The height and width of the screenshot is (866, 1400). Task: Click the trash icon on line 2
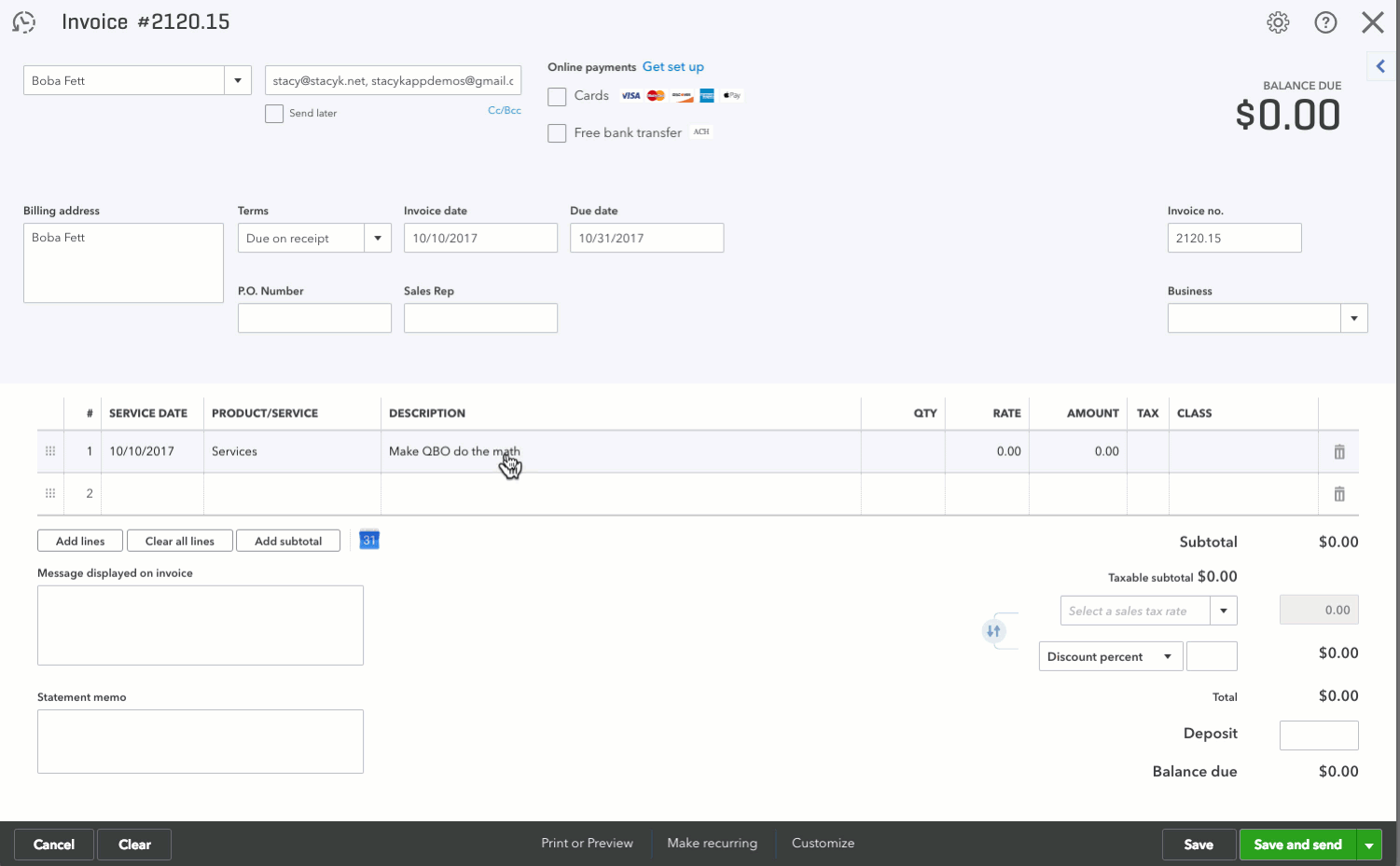coord(1339,494)
